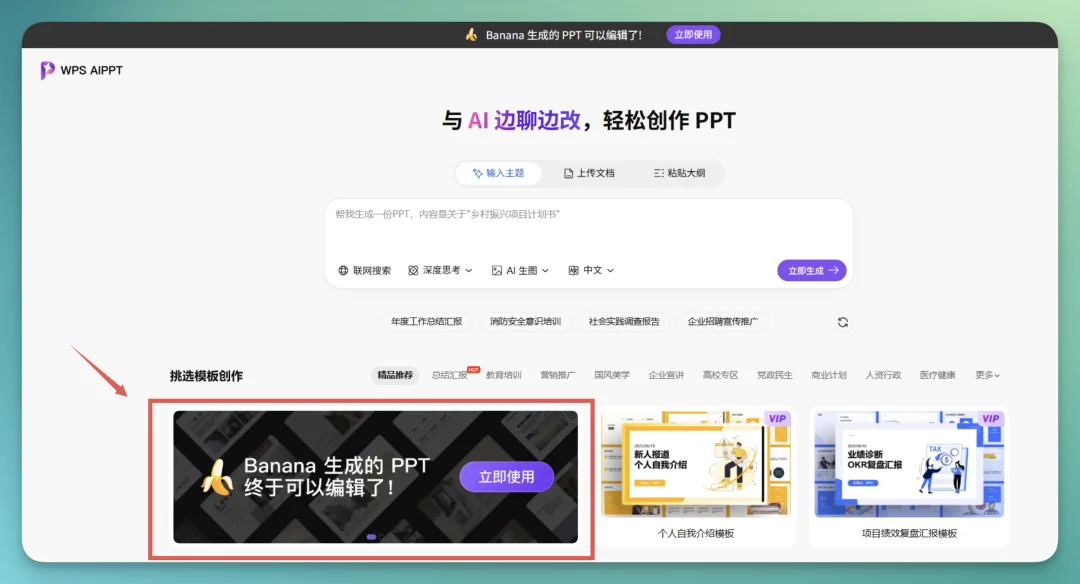Select the 联网搜索 globe icon

click(x=343, y=270)
